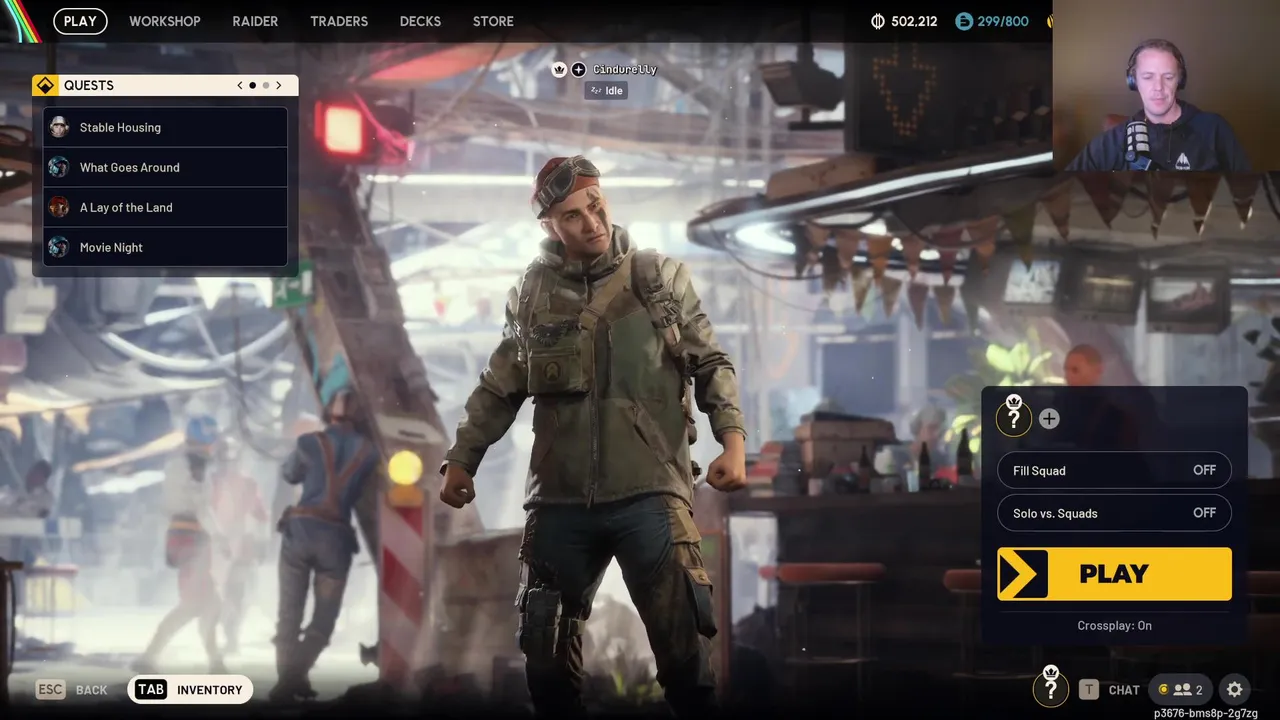The height and width of the screenshot is (720, 1280).
Task: Click the ESC key back icon
Action: [x=50, y=689]
